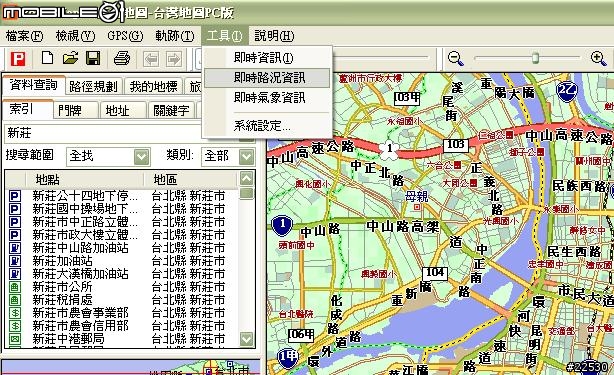
Task: Click the 104 route sign on map
Action: click(435, 272)
